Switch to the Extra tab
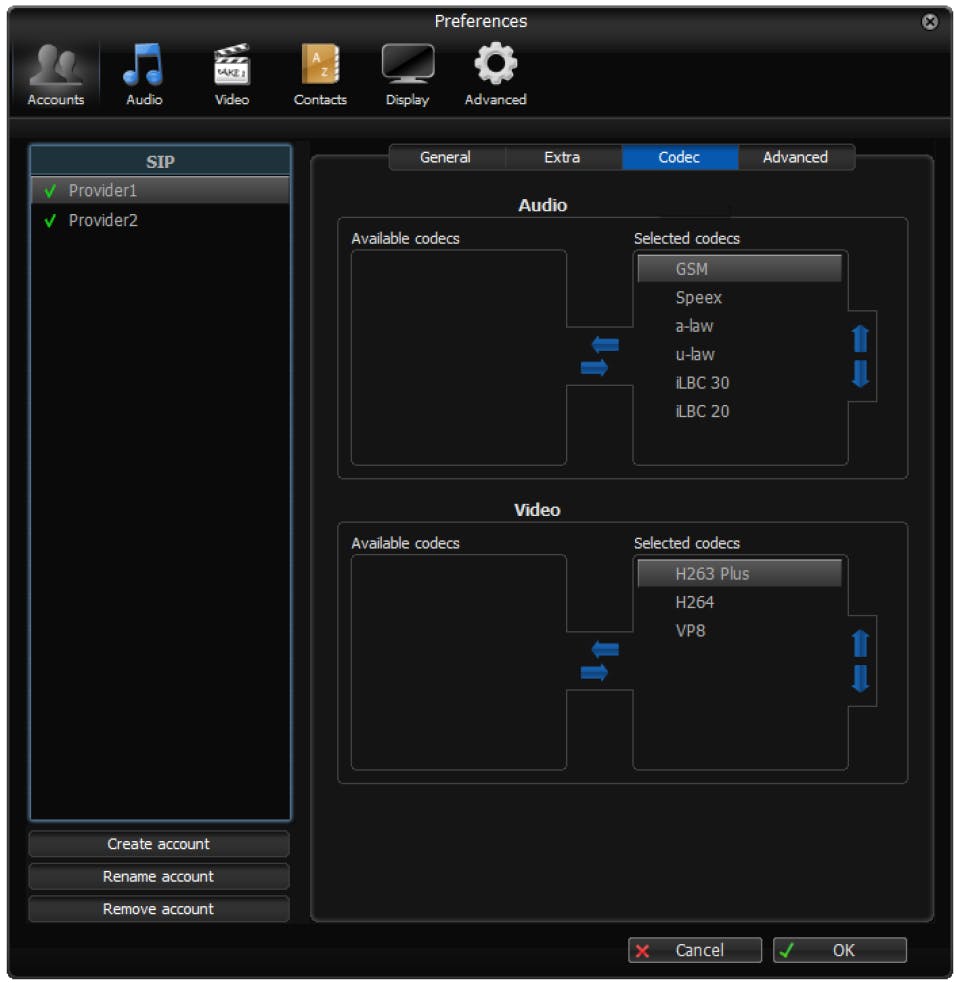This screenshot has height=986, width=960. [x=563, y=157]
